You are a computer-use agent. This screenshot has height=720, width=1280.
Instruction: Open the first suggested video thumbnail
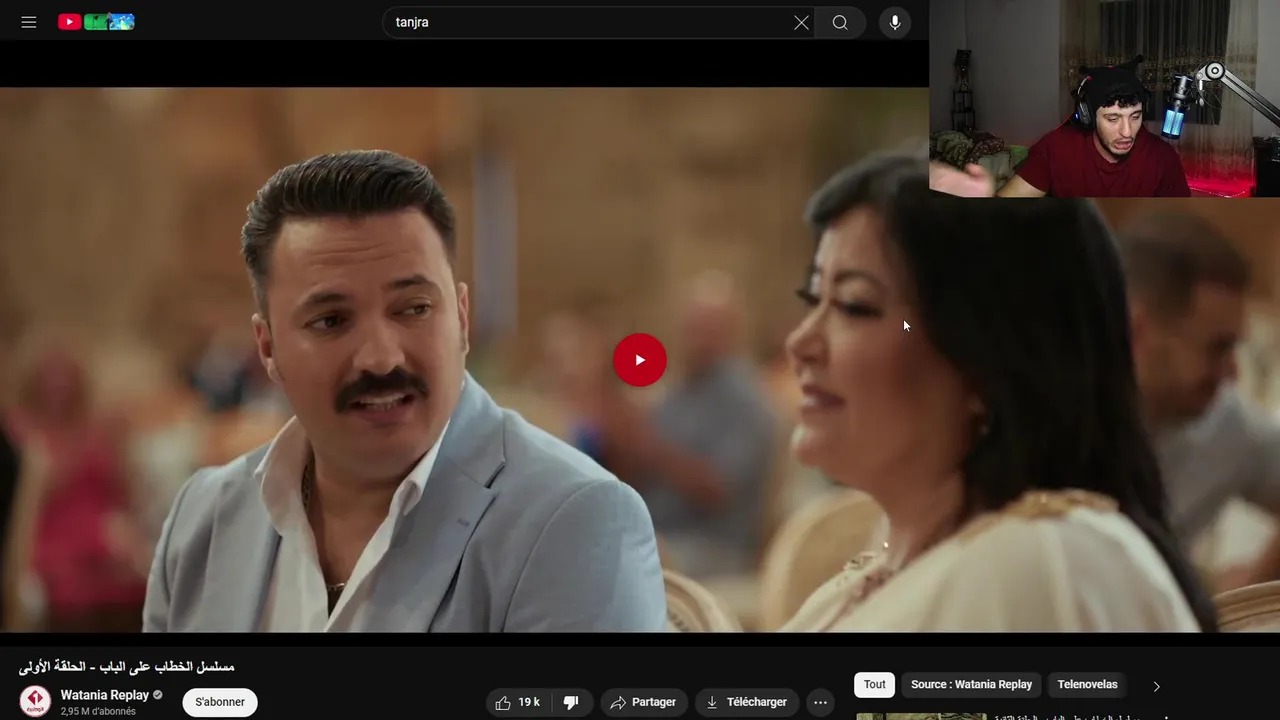pos(921,716)
